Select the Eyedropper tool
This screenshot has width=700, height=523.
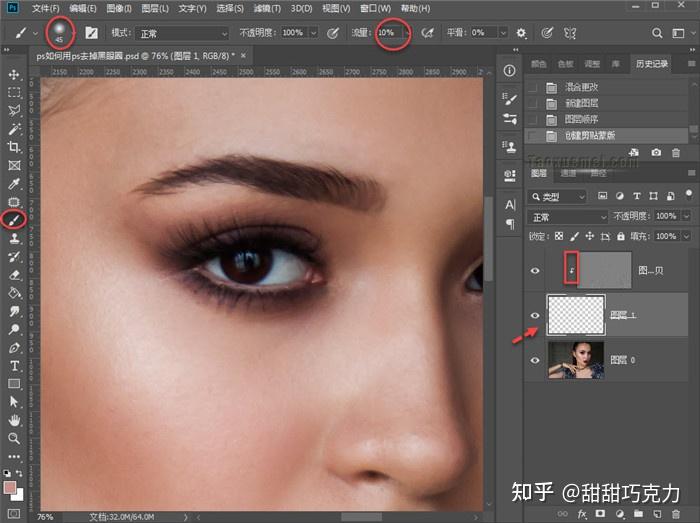(x=14, y=183)
